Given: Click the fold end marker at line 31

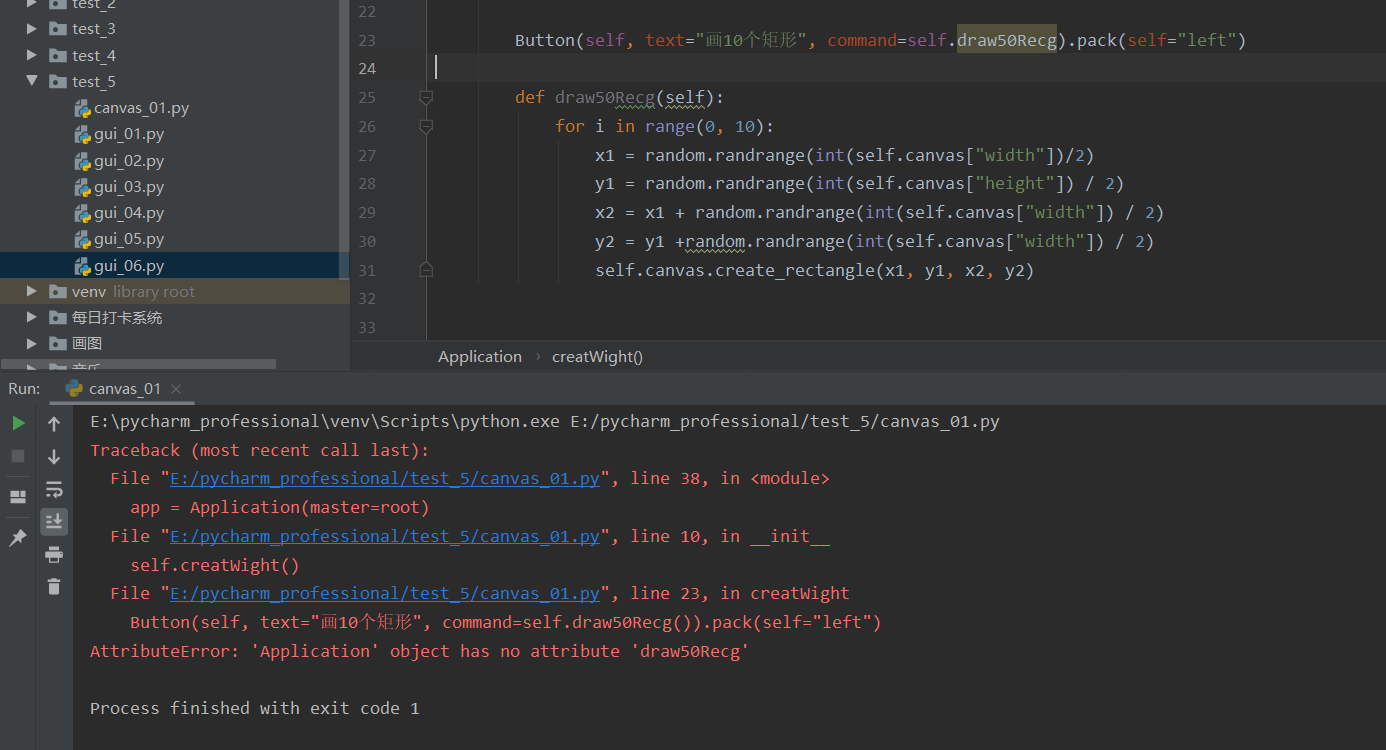Looking at the screenshot, I should 426,270.
